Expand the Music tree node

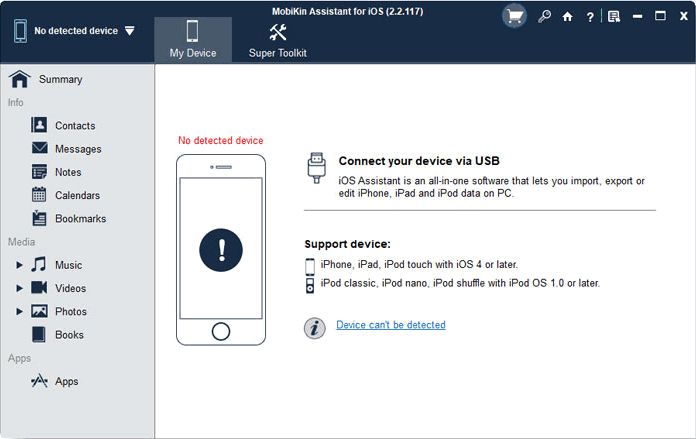[19, 265]
